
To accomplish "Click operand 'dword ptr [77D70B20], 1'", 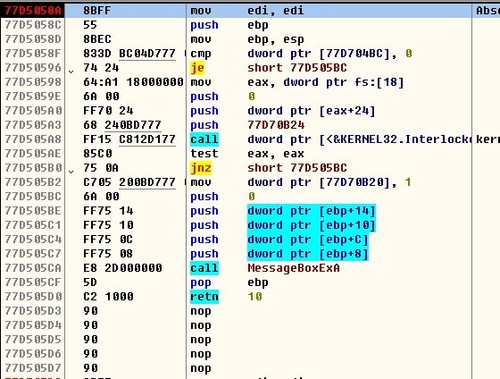I will 329,182.
